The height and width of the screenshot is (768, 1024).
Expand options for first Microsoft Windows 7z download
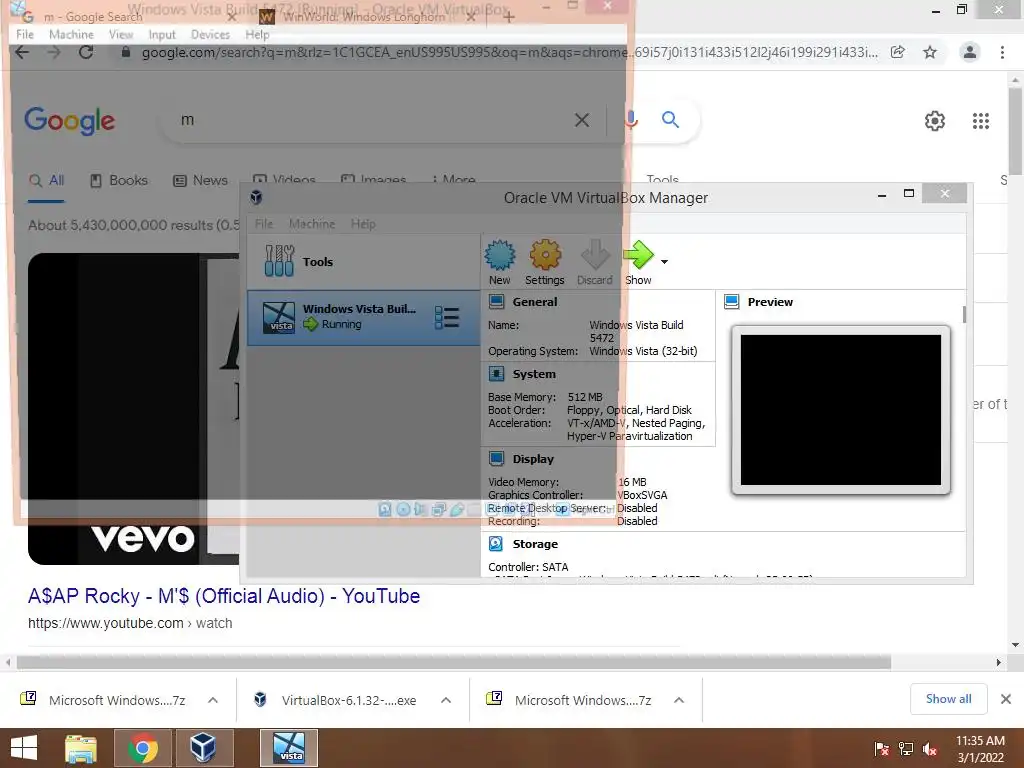(x=213, y=700)
